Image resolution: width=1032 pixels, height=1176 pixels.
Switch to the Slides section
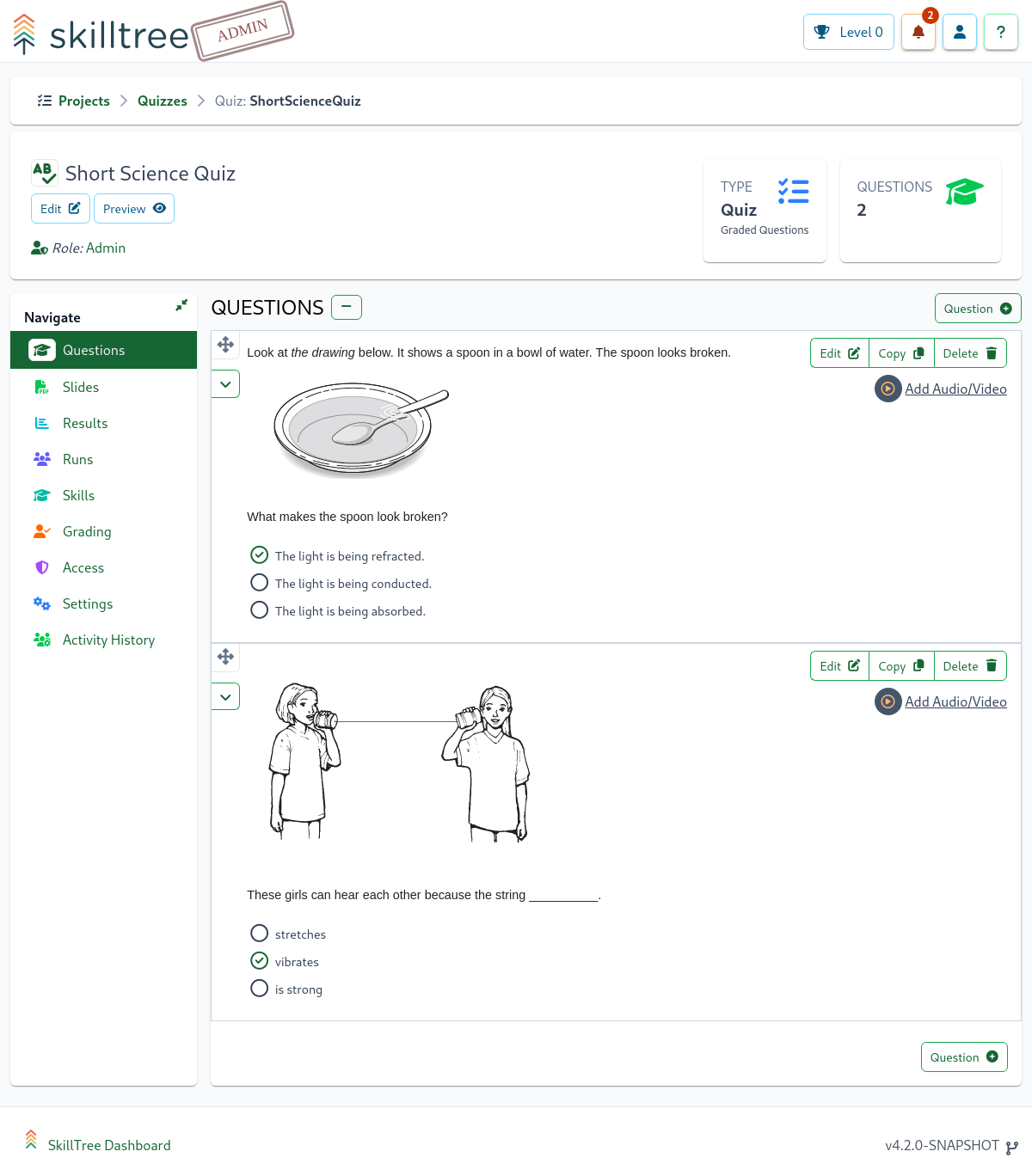80,387
